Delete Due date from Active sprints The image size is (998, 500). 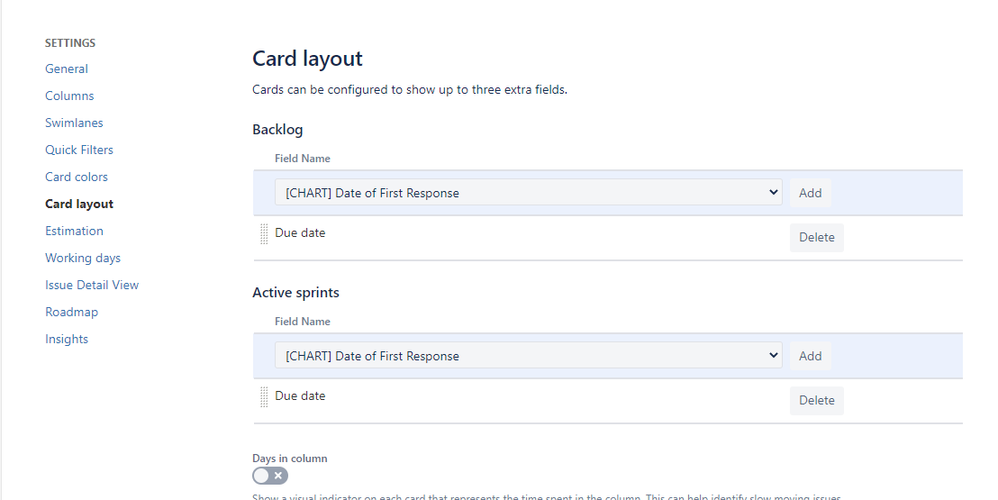point(817,400)
